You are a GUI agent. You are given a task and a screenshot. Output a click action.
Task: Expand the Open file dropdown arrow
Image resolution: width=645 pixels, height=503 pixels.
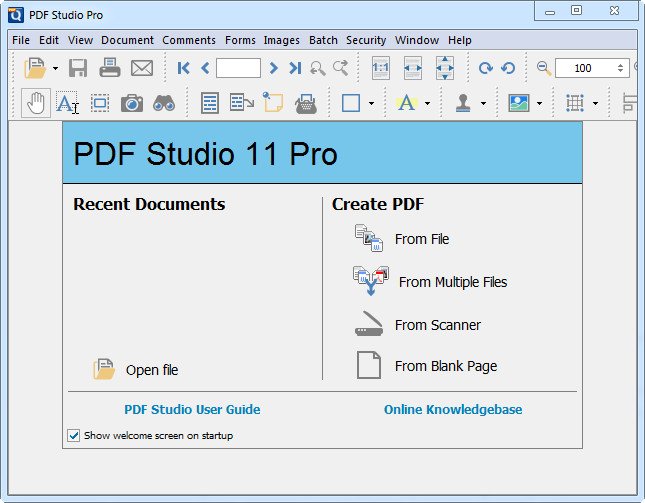[55, 68]
